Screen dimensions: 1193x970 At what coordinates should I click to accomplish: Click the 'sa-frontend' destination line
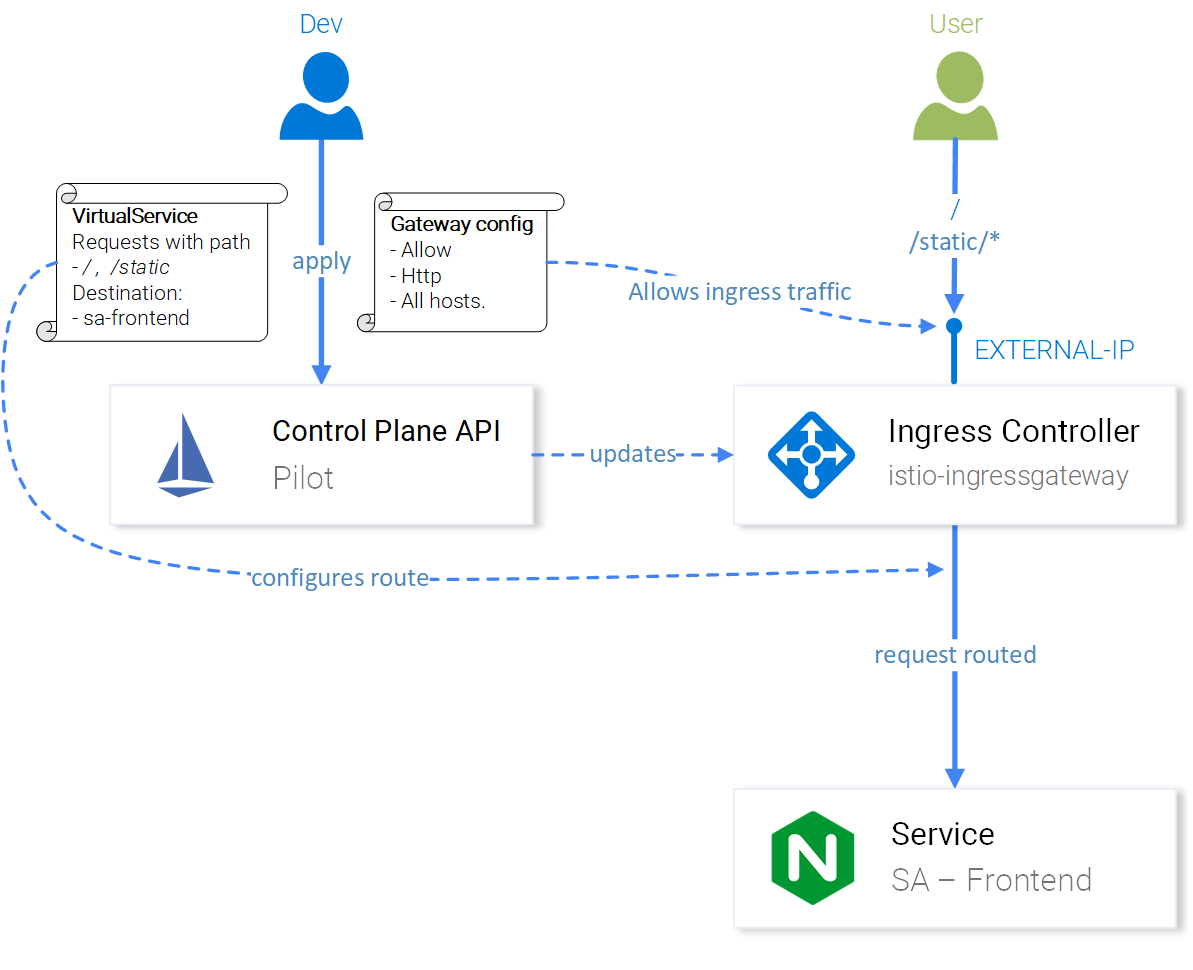(135, 318)
